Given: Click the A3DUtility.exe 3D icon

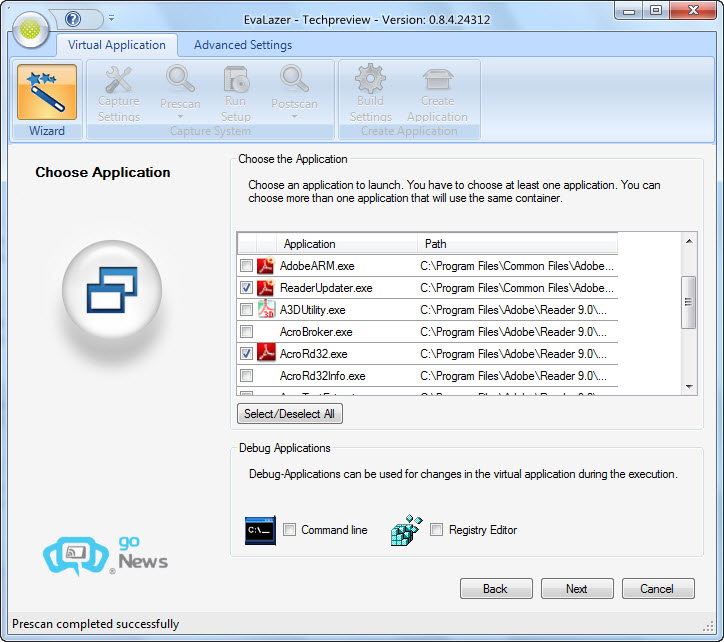Looking at the screenshot, I should click(265, 310).
